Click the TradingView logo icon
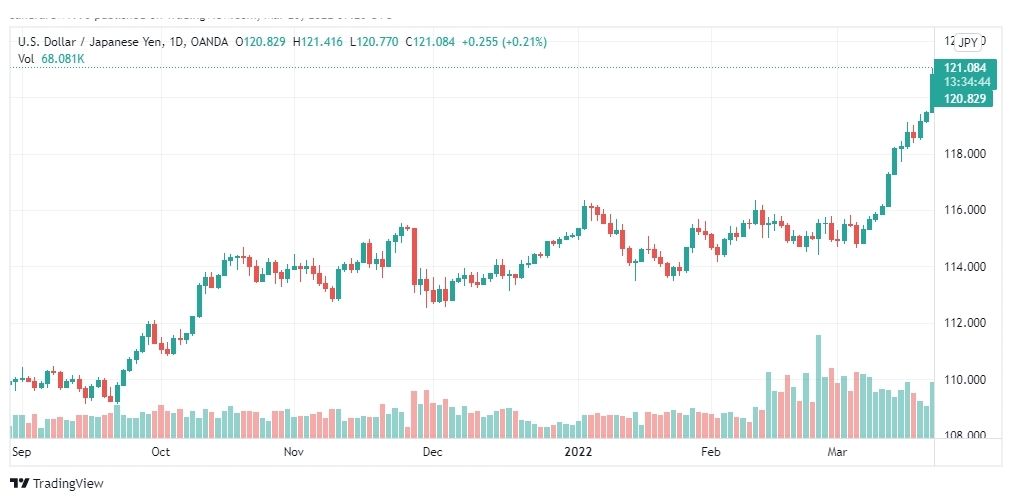 [x=20, y=484]
